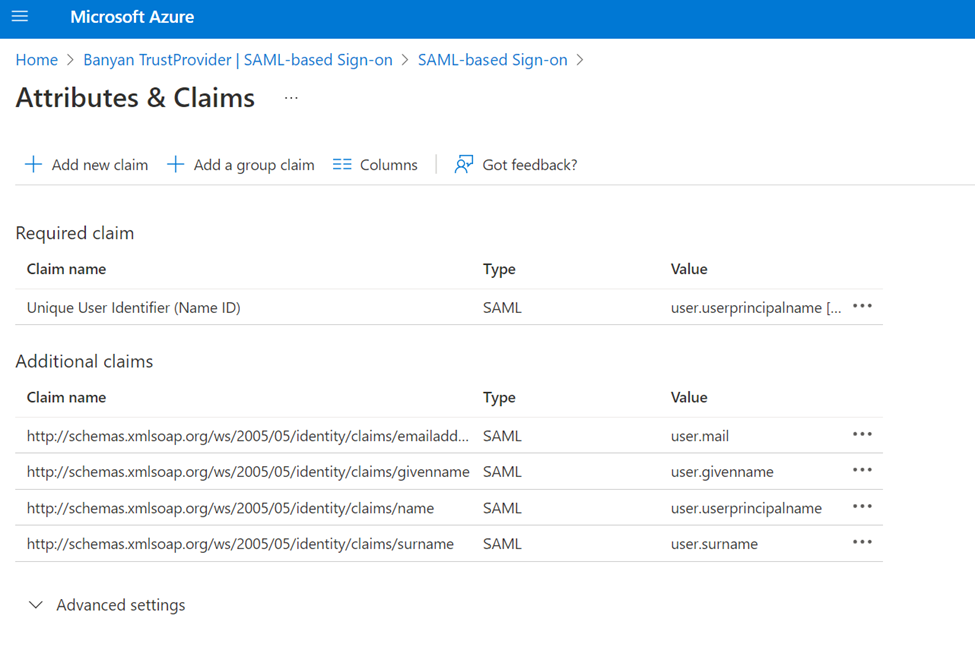Click SAML type in Unique User Identifier row

[502, 308]
